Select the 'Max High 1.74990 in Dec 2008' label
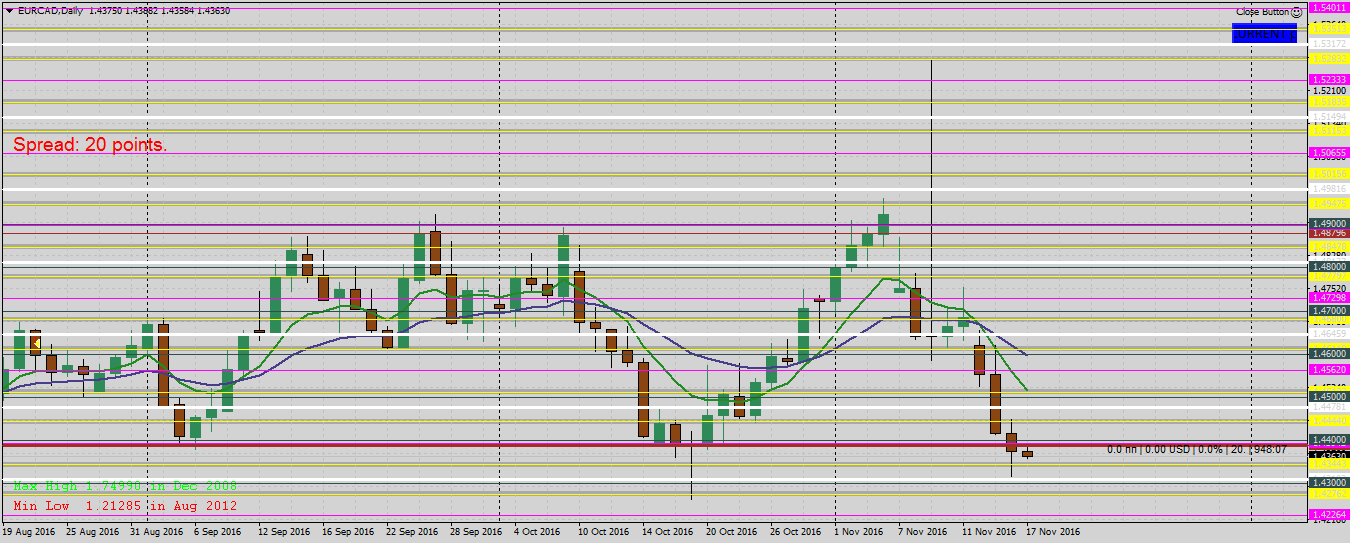Screen dimensions: 1350x543 pos(125,486)
